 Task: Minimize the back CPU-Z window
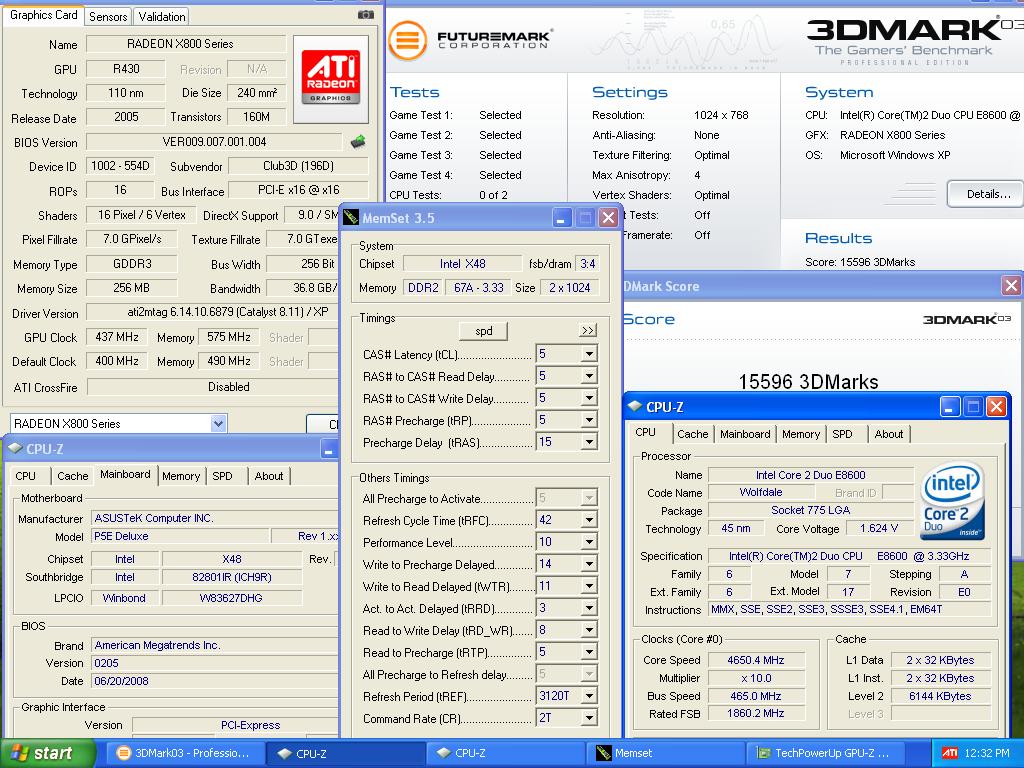(x=328, y=449)
